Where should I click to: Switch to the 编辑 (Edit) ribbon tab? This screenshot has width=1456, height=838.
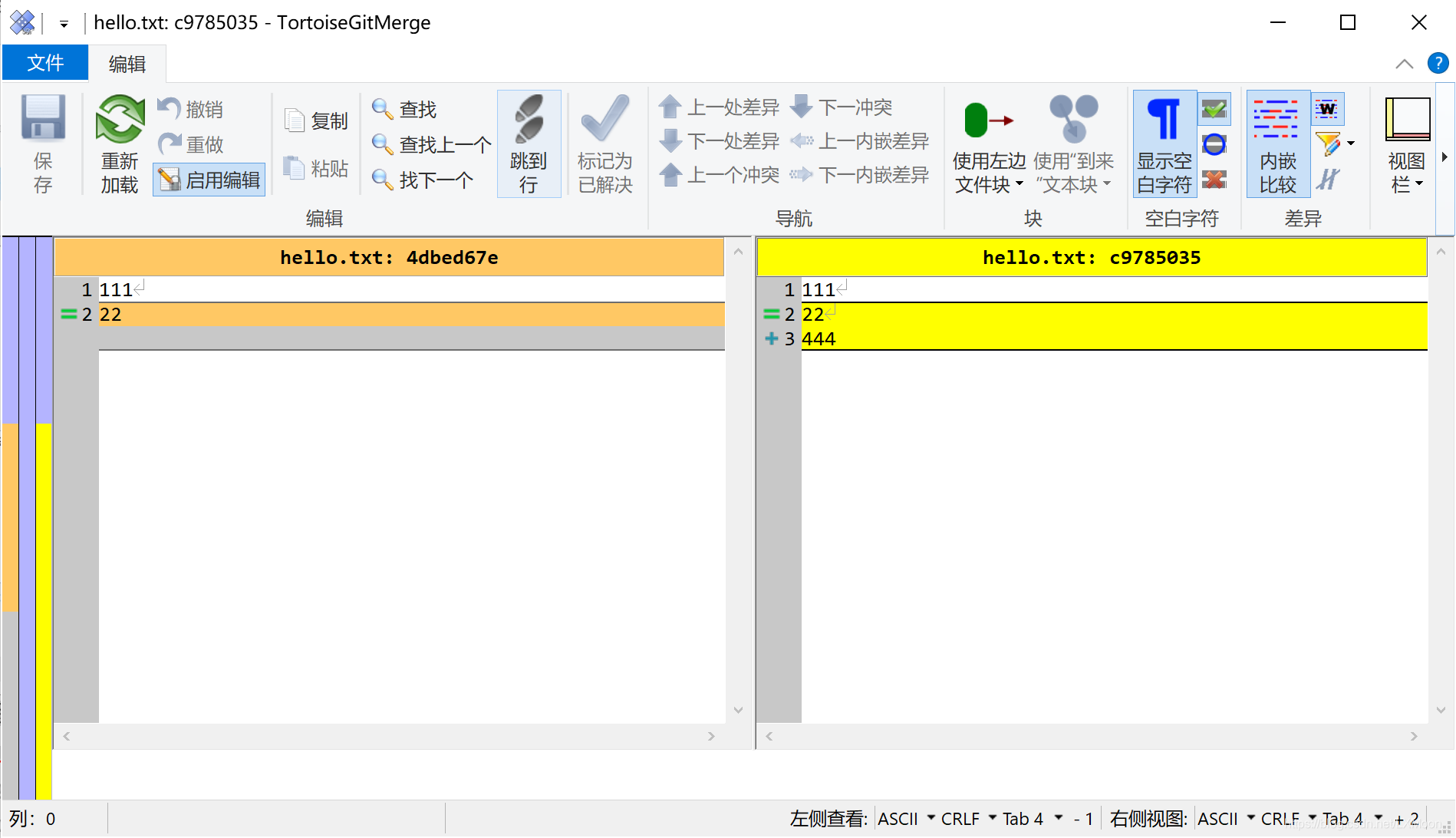tap(127, 64)
